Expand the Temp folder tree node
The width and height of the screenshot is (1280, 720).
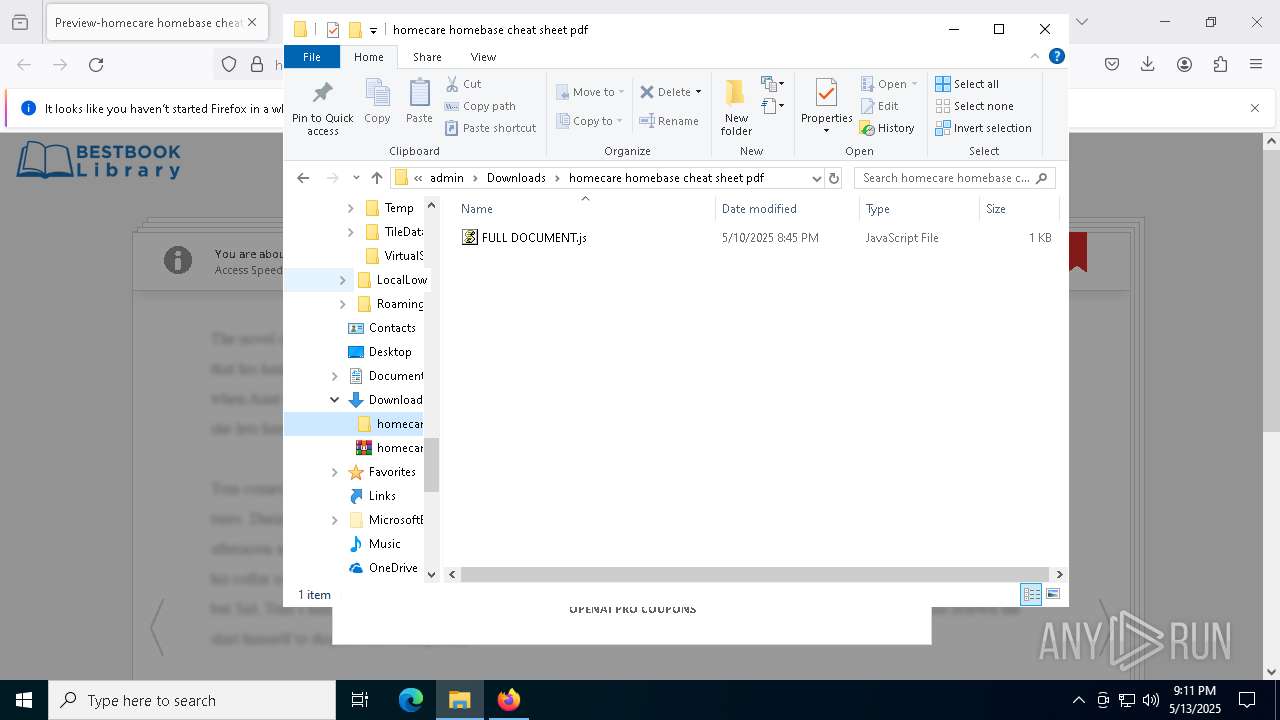[350, 208]
